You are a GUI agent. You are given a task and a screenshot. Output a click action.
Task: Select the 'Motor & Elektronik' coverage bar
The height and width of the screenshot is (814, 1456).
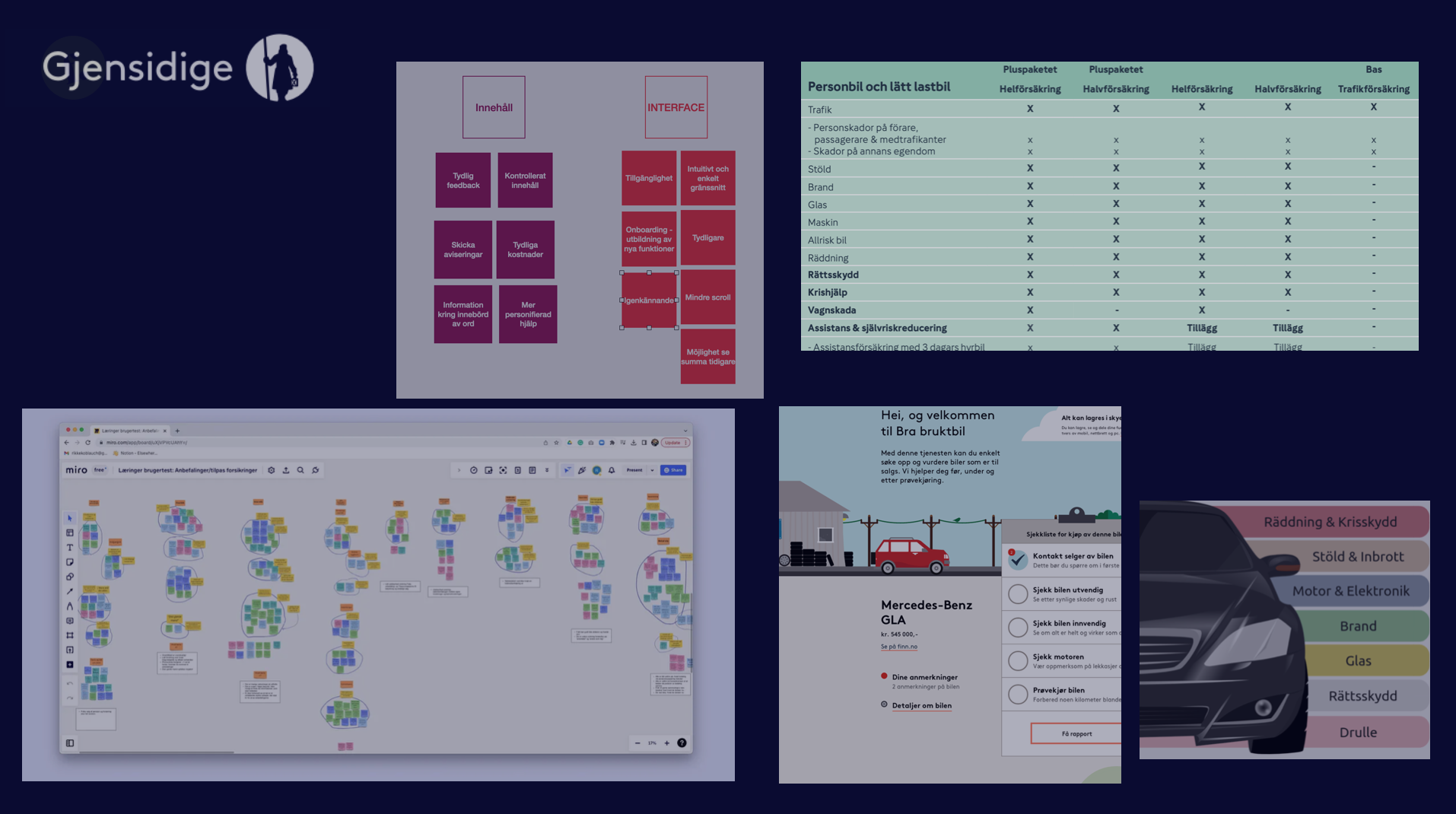tap(1350, 591)
